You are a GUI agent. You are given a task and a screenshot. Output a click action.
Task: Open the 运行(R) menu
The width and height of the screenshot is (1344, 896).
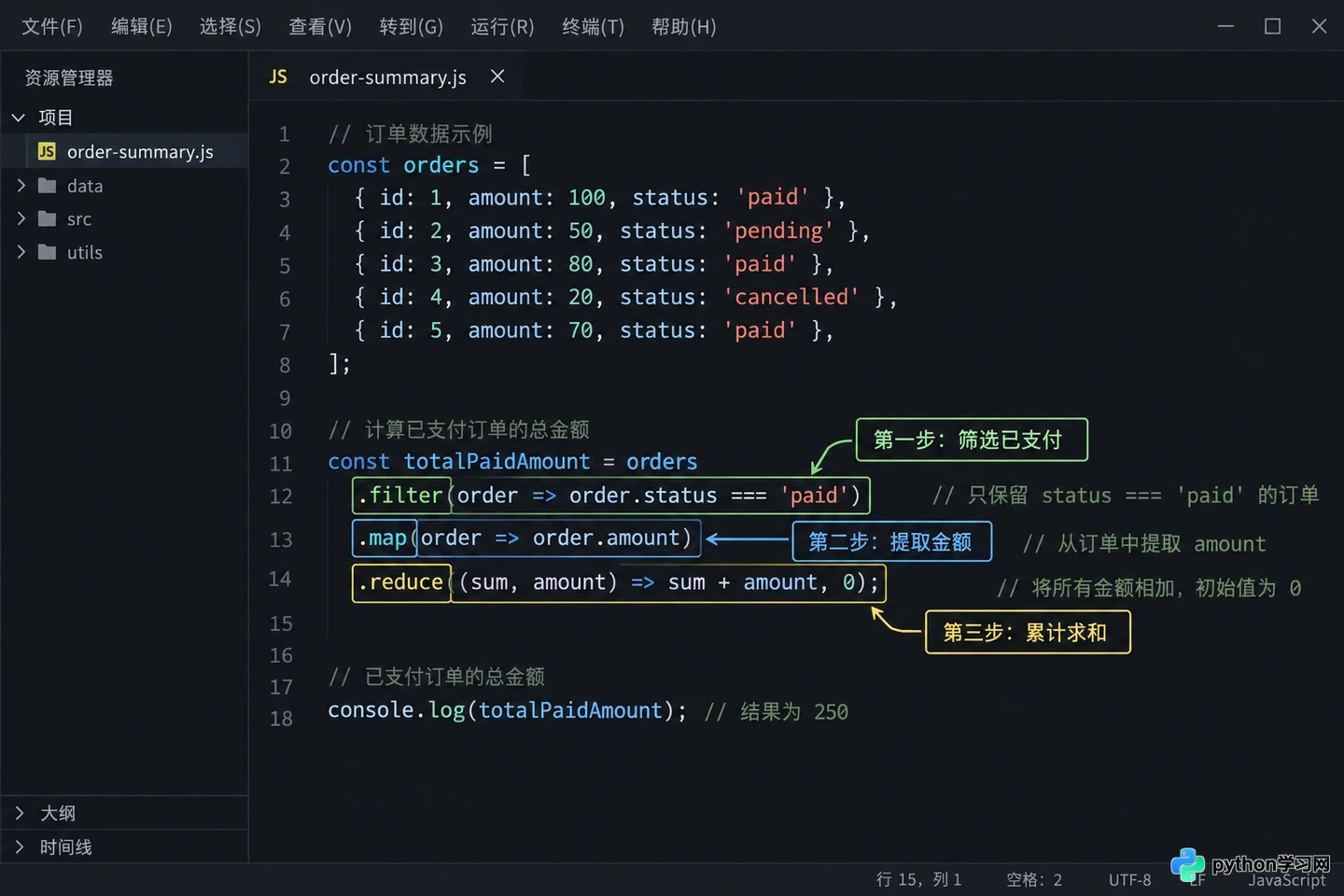(502, 26)
